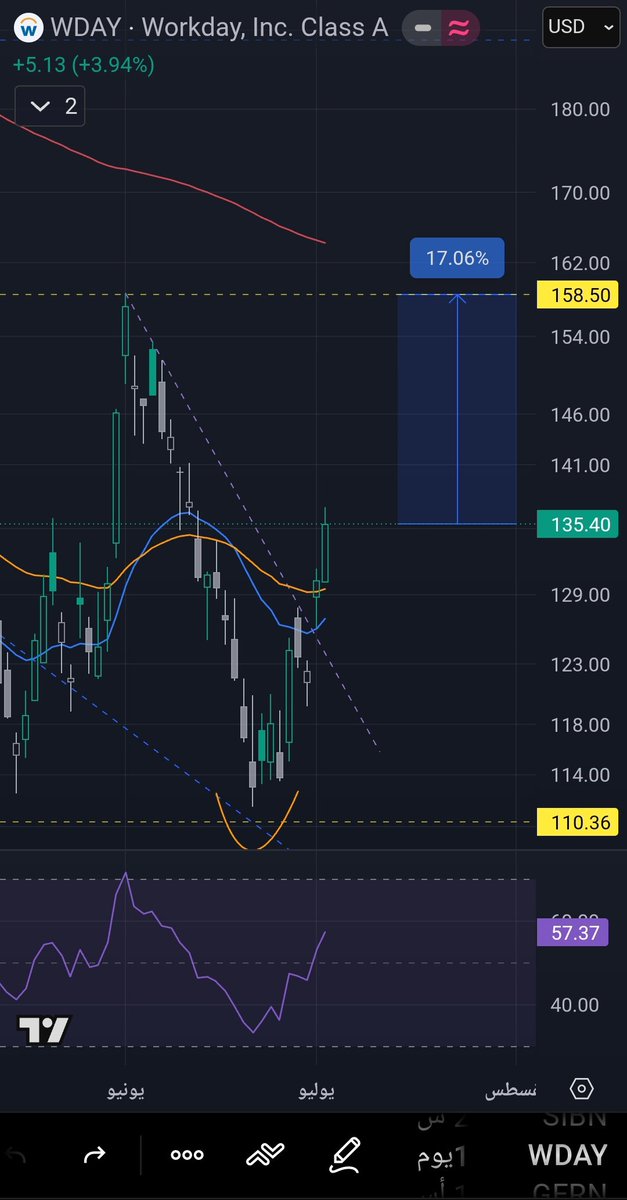Open the WDAY symbol picker
Viewport: 627px width, 1200px height.
(567, 1155)
